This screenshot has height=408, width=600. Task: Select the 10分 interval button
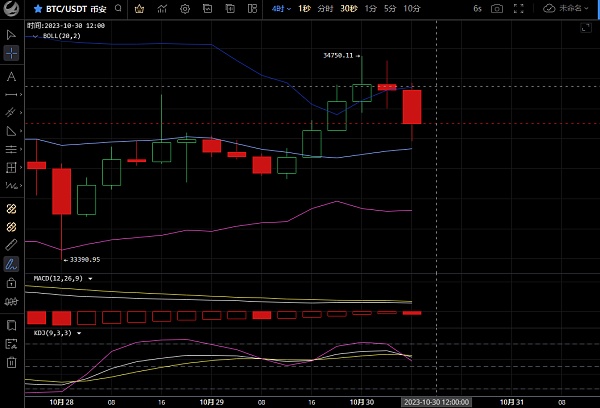click(412, 9)
